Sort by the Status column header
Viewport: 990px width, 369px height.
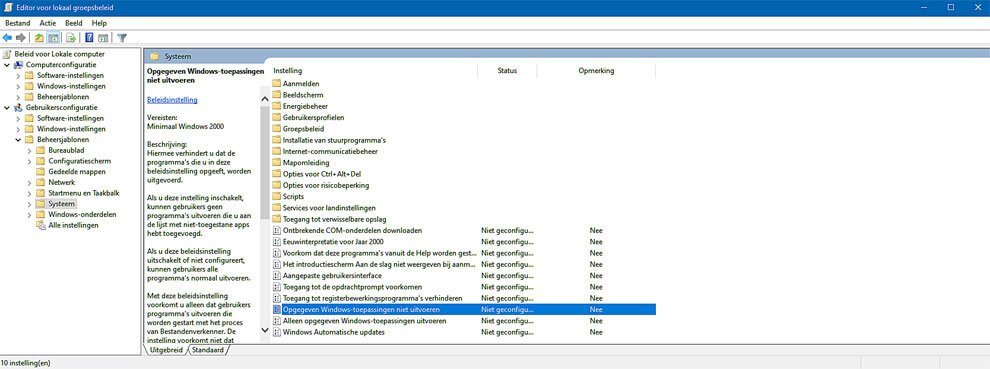[x=507, y=71]
